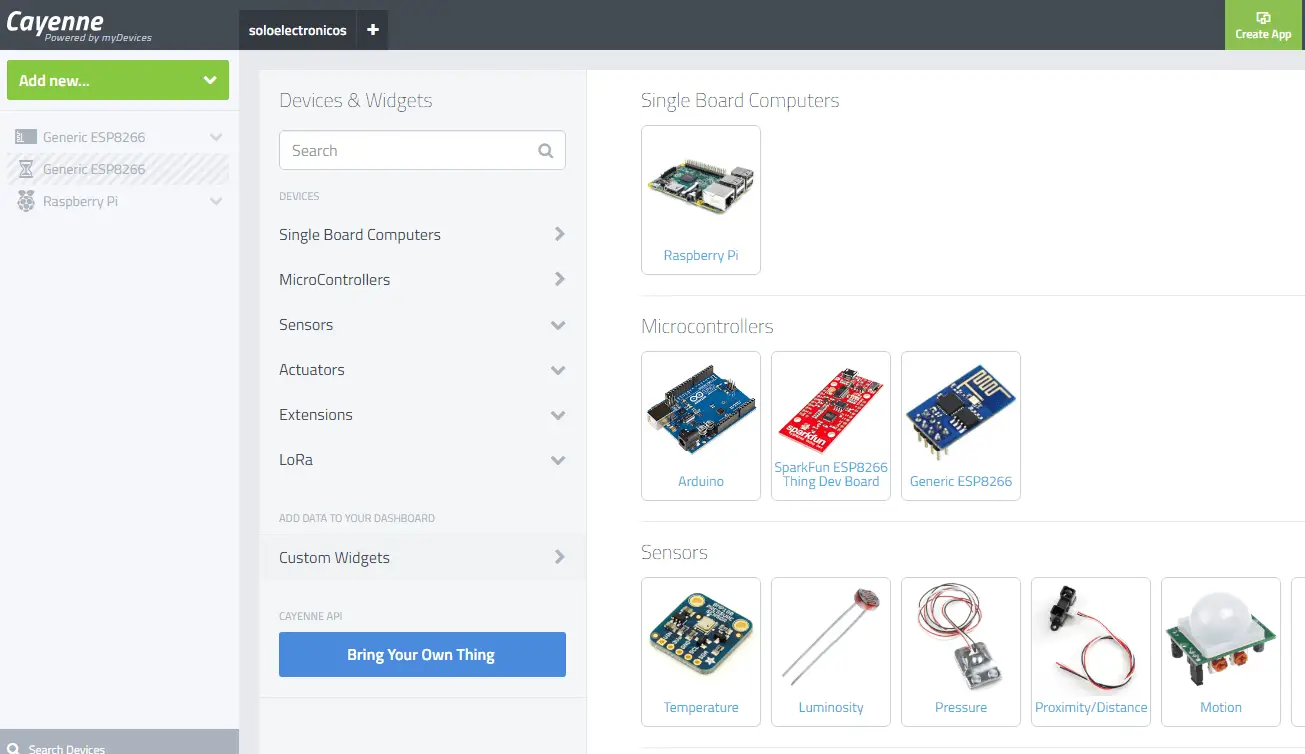Click the search magnifier in Devices & Widgets
The image size is (1305, 754).
[x=545, y=151]
